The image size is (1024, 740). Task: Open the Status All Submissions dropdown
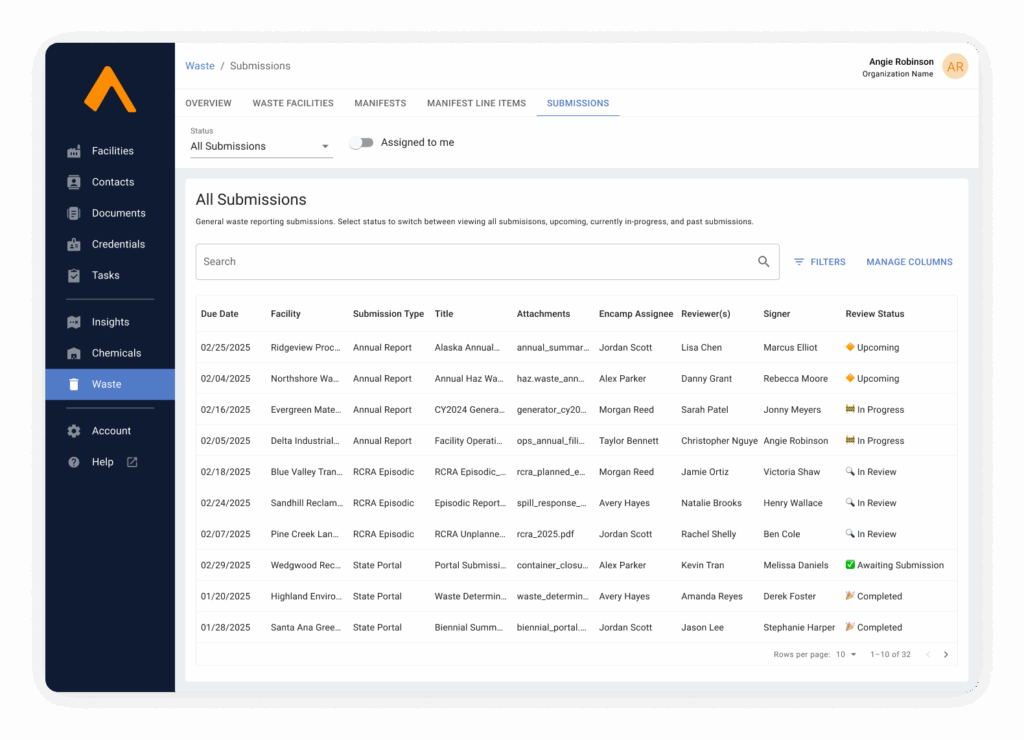coord(261,146)
